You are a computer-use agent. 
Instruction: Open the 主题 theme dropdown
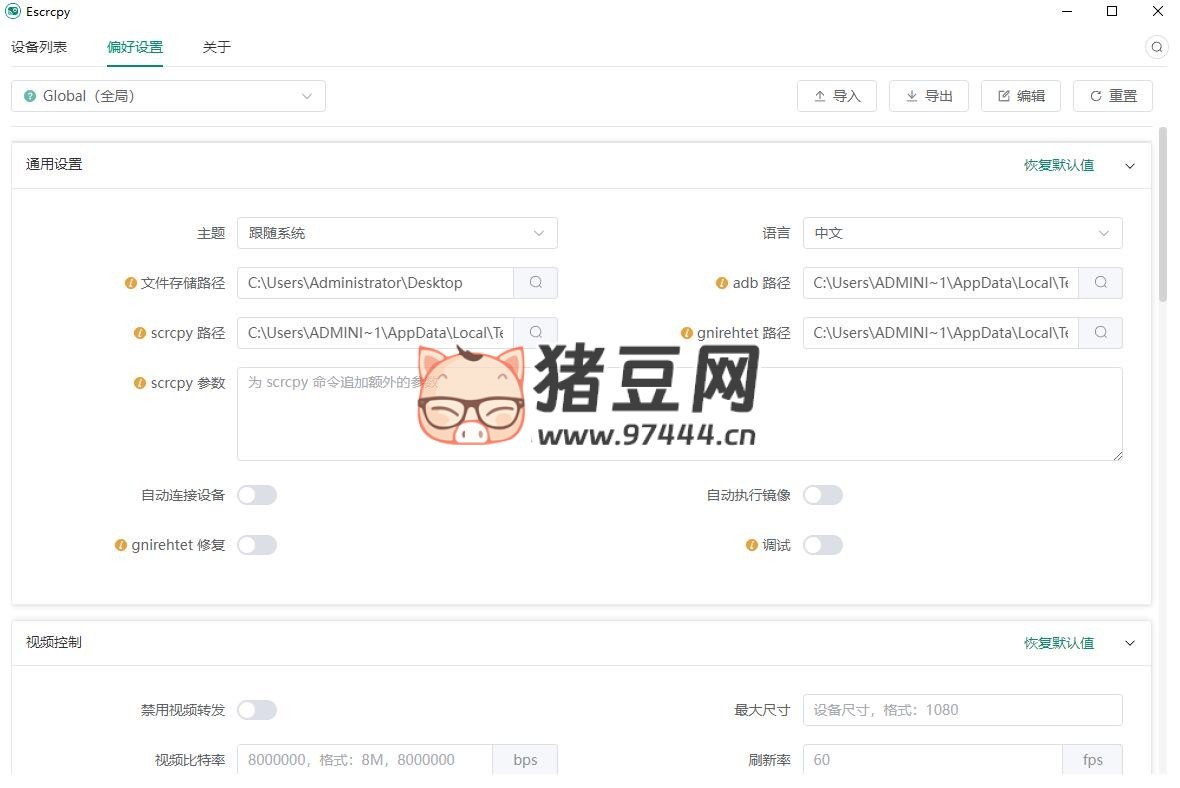[x=397, y=233]
